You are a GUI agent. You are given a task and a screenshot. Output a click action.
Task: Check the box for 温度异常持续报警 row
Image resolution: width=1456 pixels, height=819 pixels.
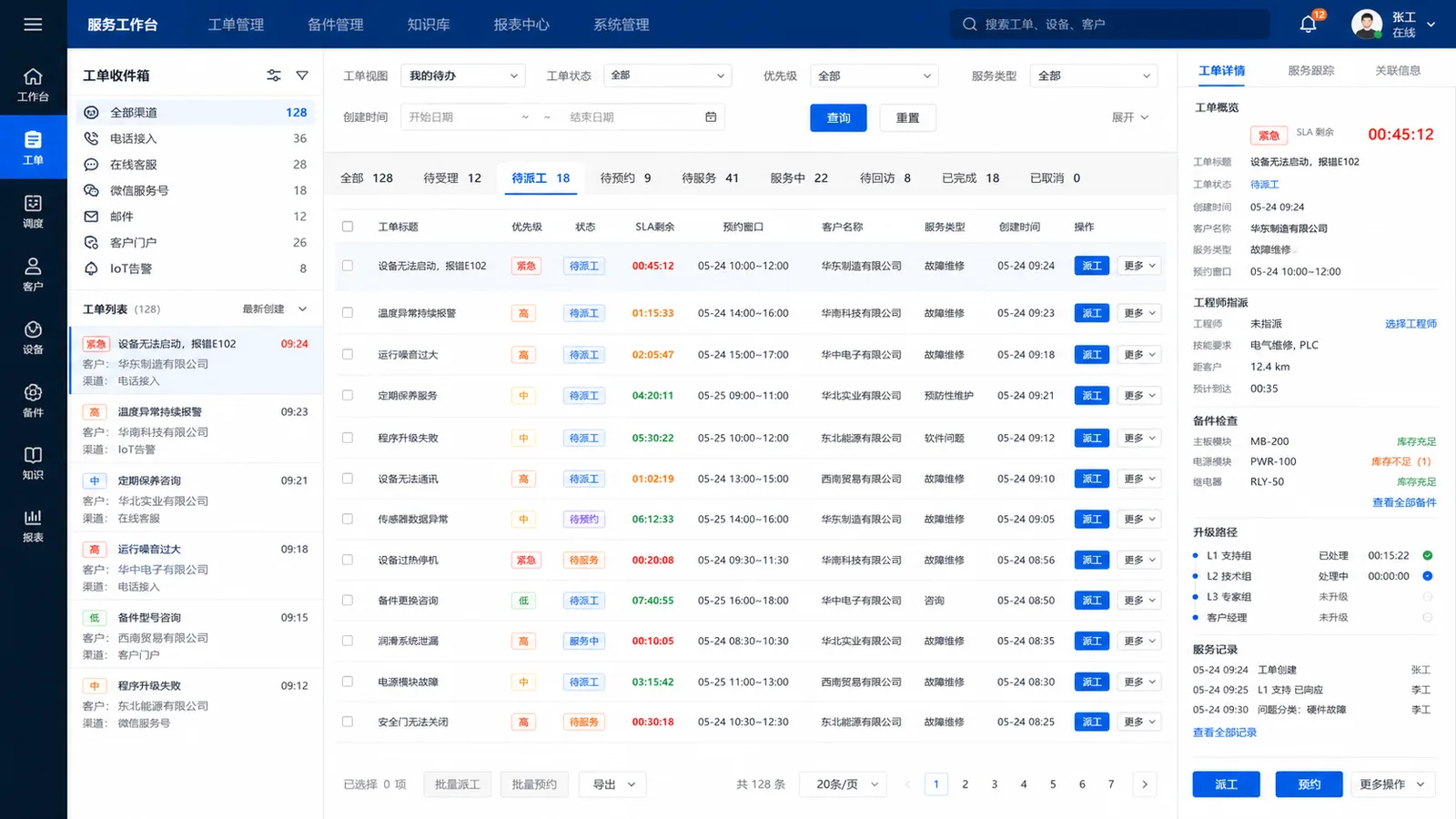click(348, 313)
